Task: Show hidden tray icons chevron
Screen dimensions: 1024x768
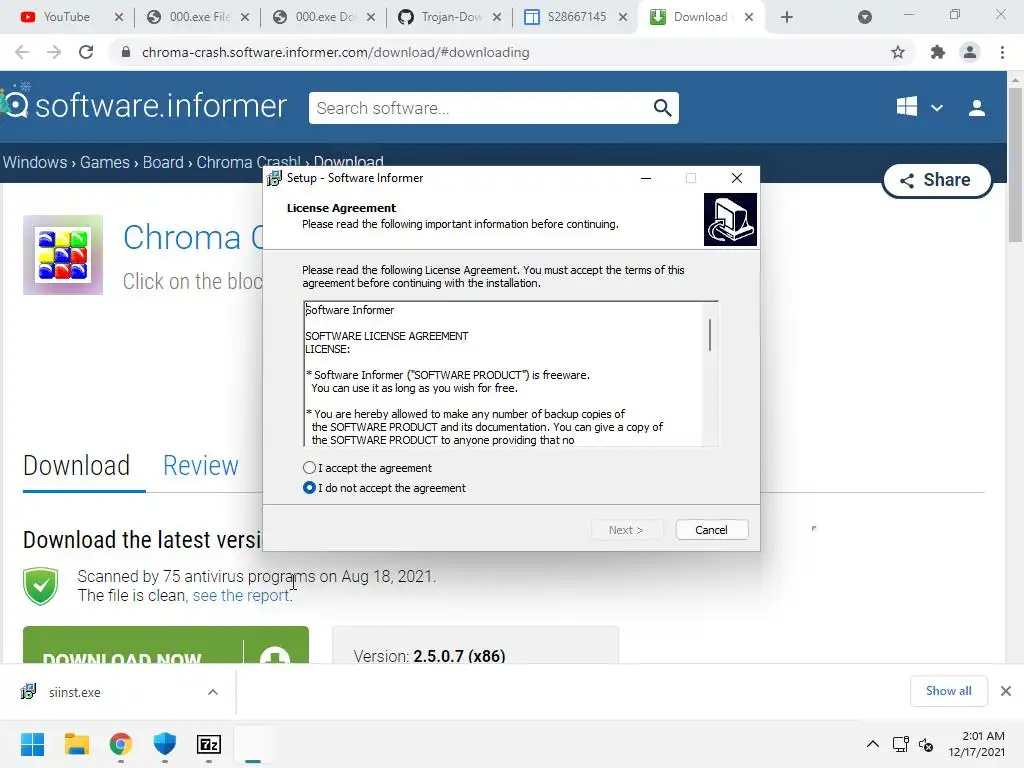Action: click(x=872, y=744)
